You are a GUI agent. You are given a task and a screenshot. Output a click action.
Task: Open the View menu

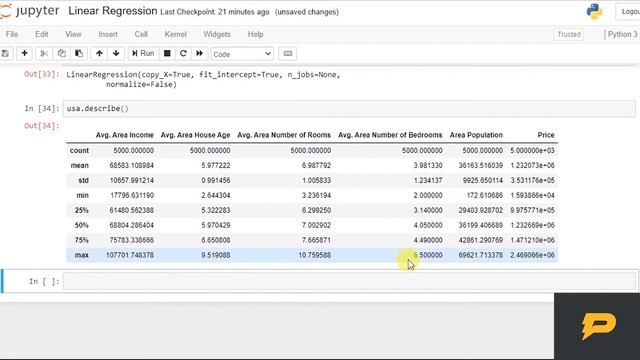(73, 34)
